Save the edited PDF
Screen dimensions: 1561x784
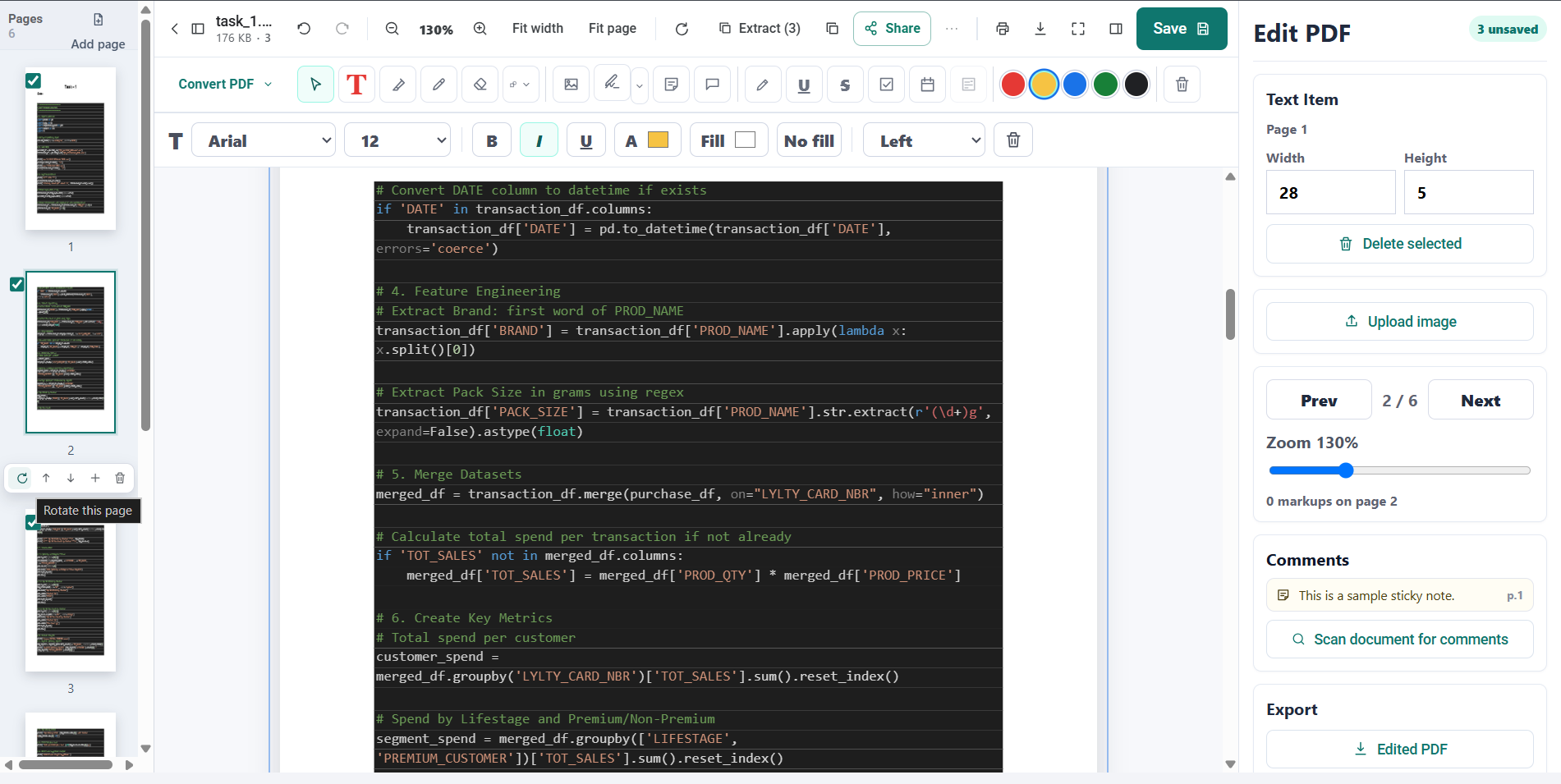pos(1182,29)
